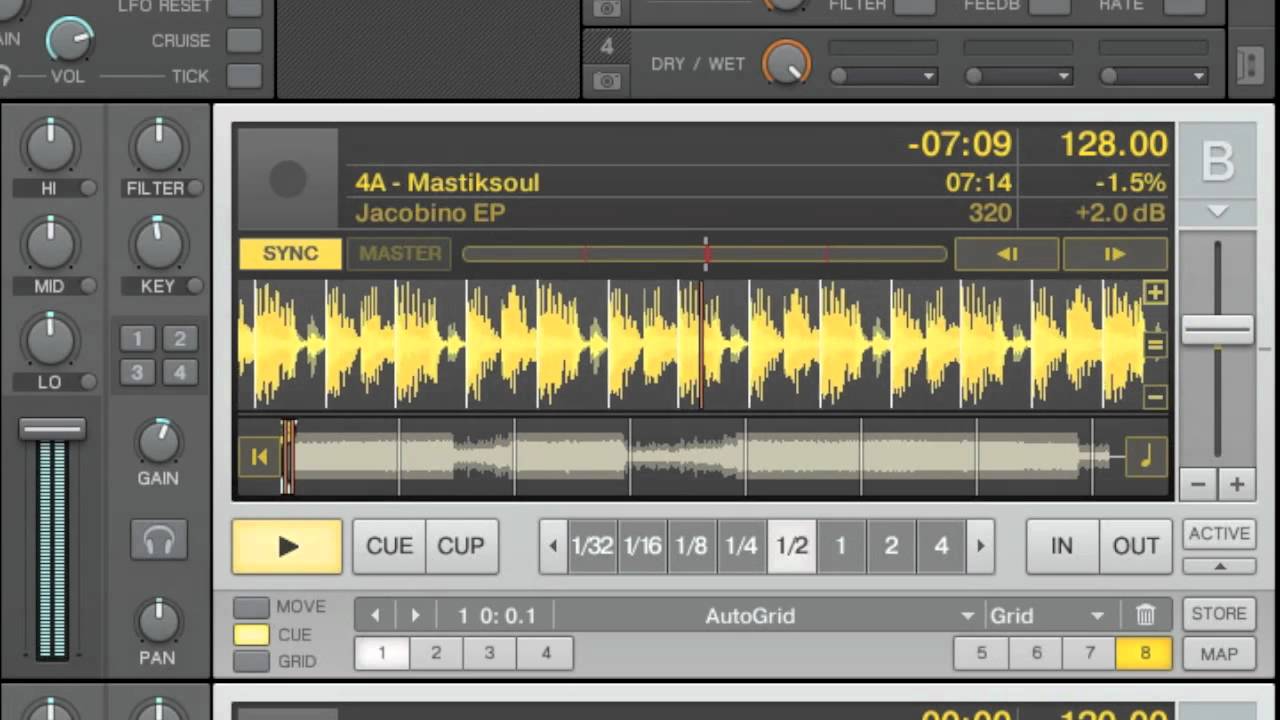Screen dimensions: 1280x720
Task: Open the AutoGrid name dropdown
Action: pyautogui.click(x=768, y=616)
